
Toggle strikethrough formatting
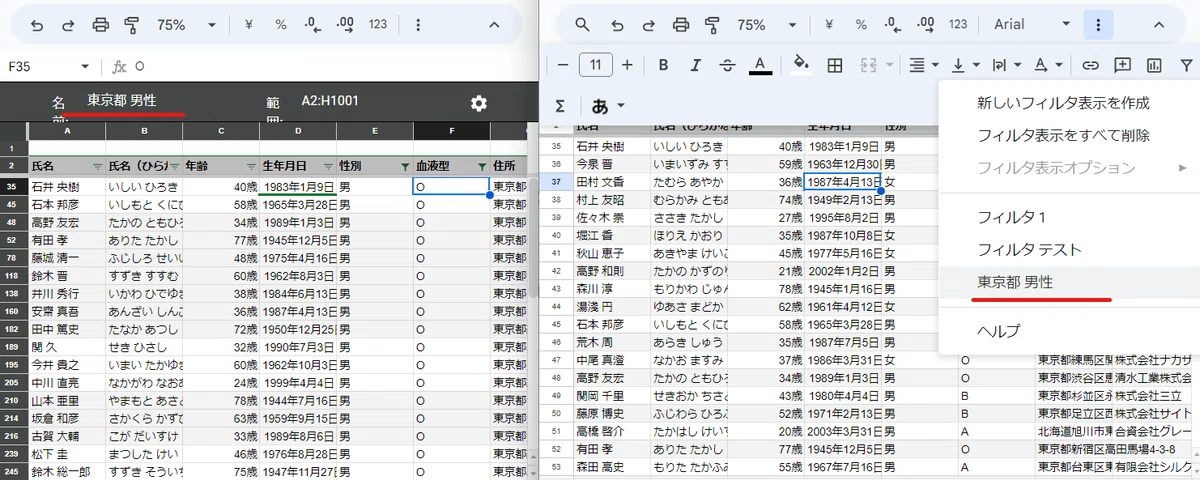pos(727,65)
